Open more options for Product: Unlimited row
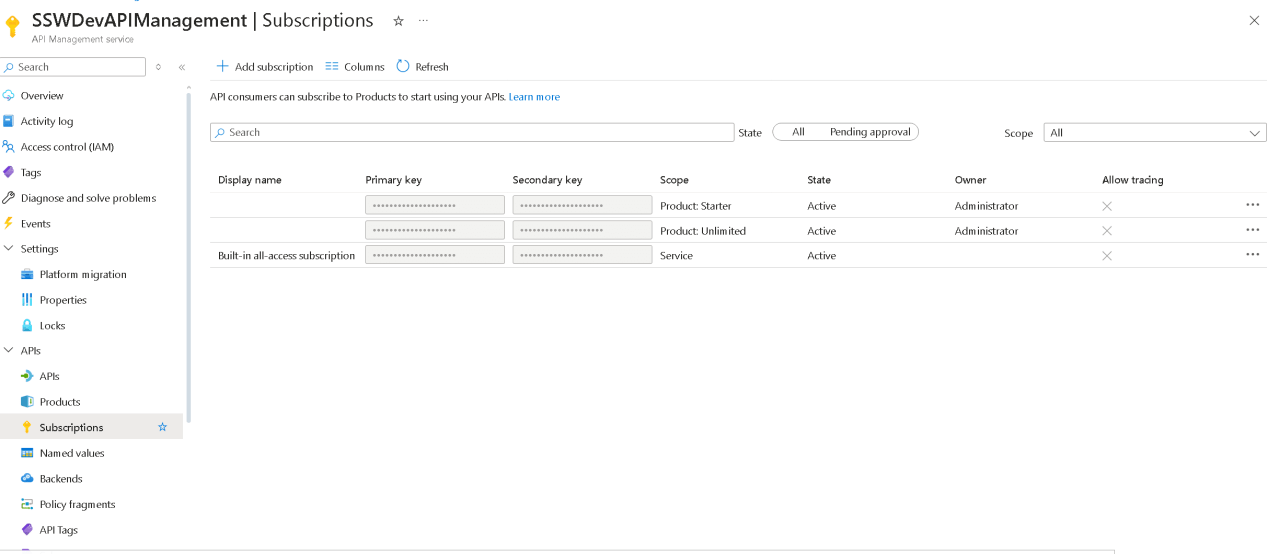Viewport: 1279px width, 554px height. (1253, 229)
